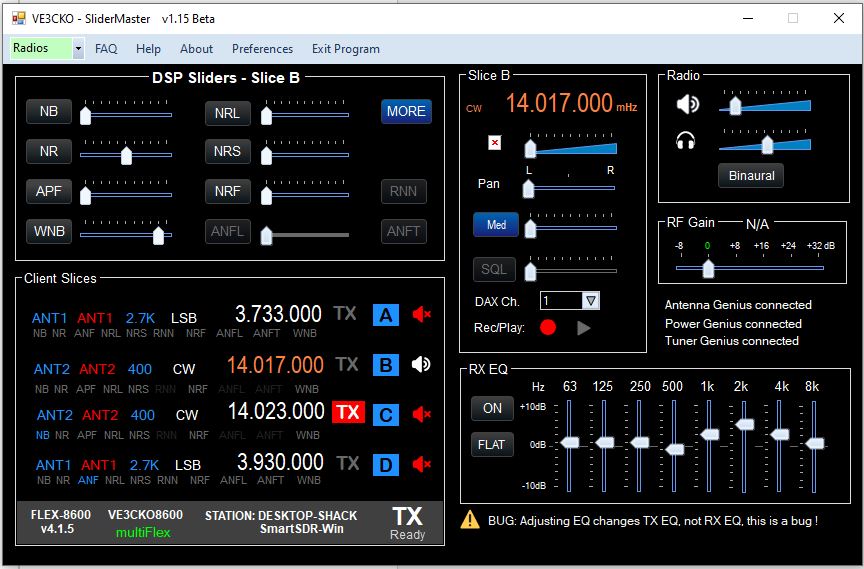Open the DAX Ch. dropdown arrow
The height and width of the screenshot is (569, 864).
tap(591, 301)
